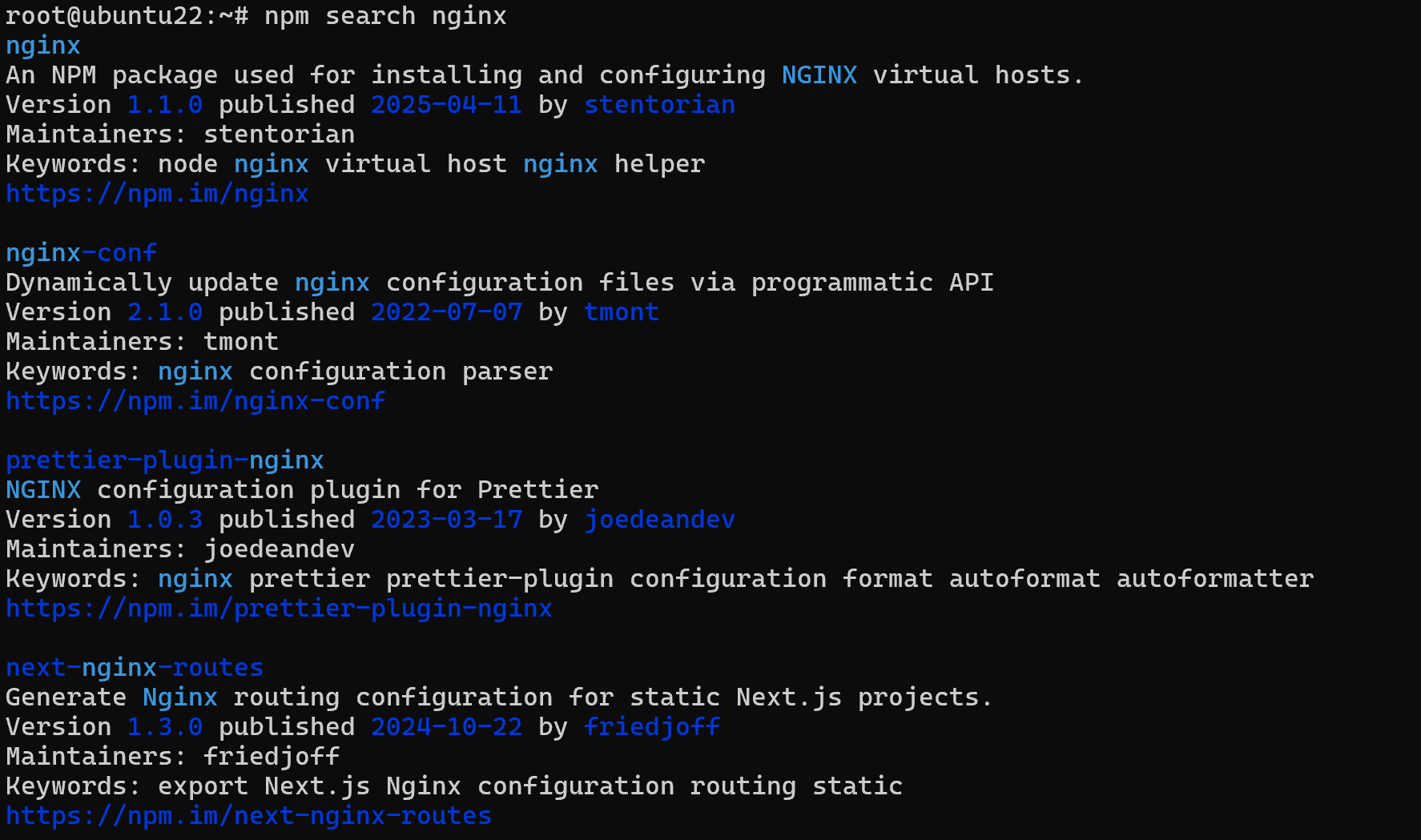
Task: Select author name tmont in version line
Action: coord(622,312)
